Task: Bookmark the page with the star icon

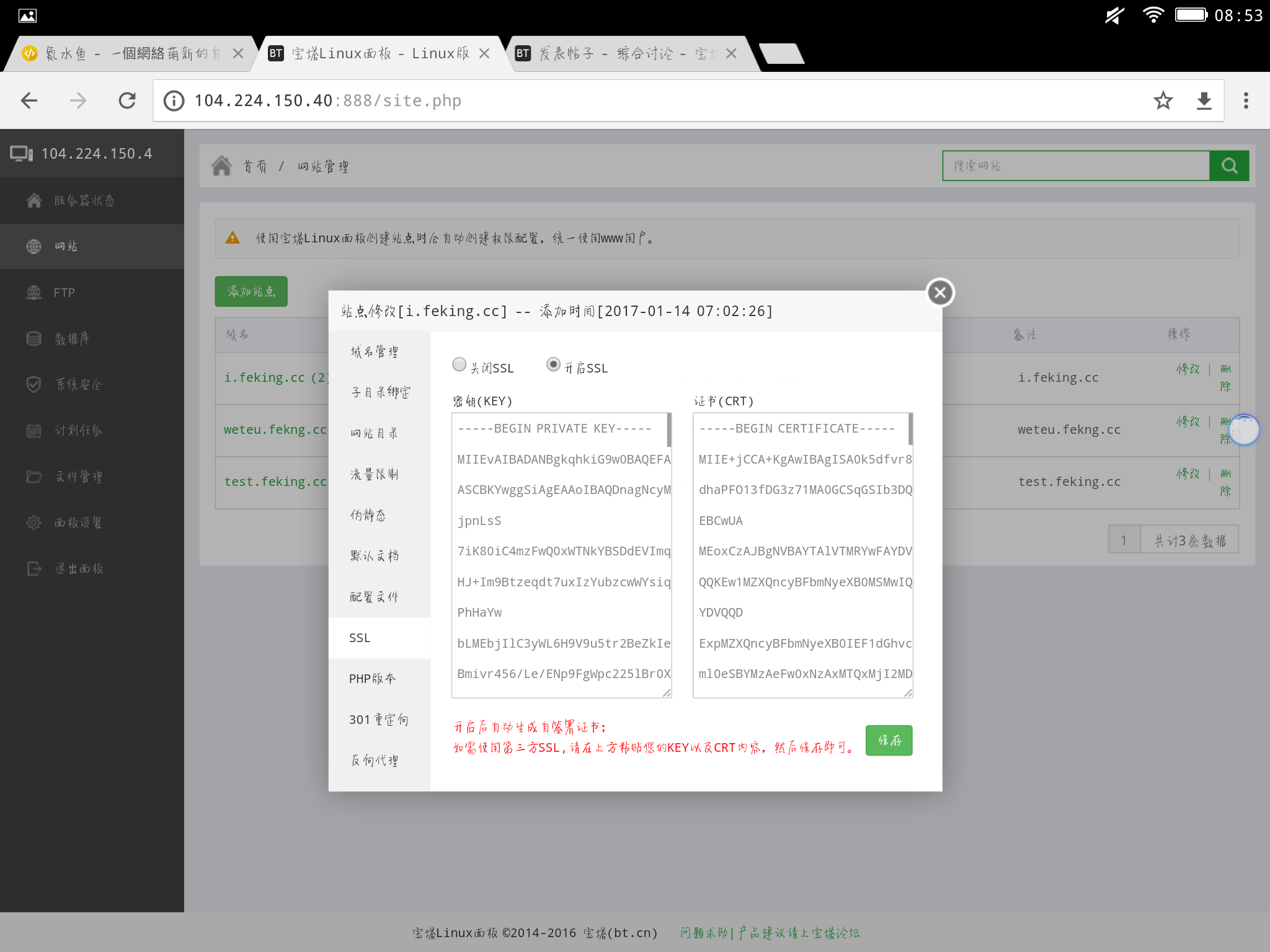Action: (x=1163, y=100)
